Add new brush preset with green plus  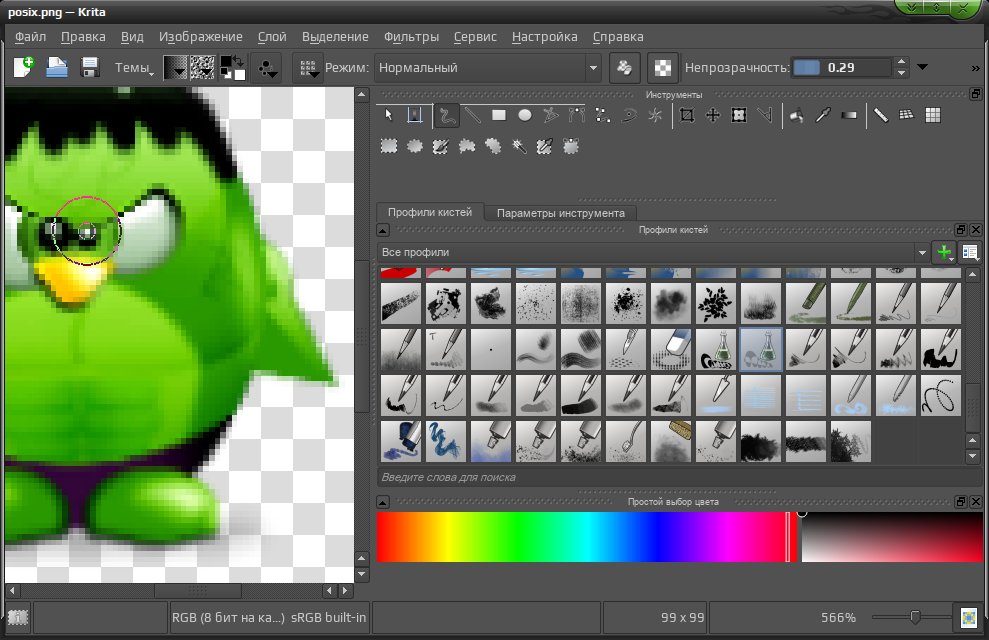point(944,252)
